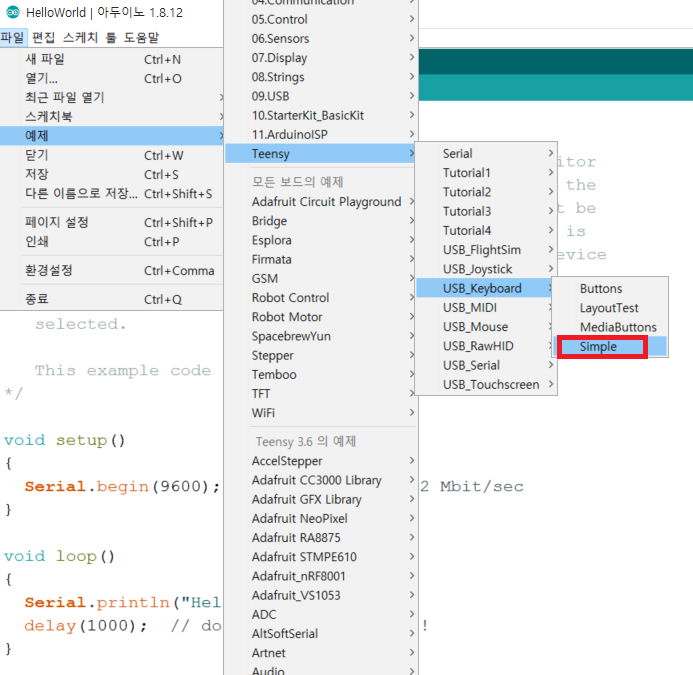Open 환경설정 preferences entry
The image size is (693, 675).
[x=111, y=271]
